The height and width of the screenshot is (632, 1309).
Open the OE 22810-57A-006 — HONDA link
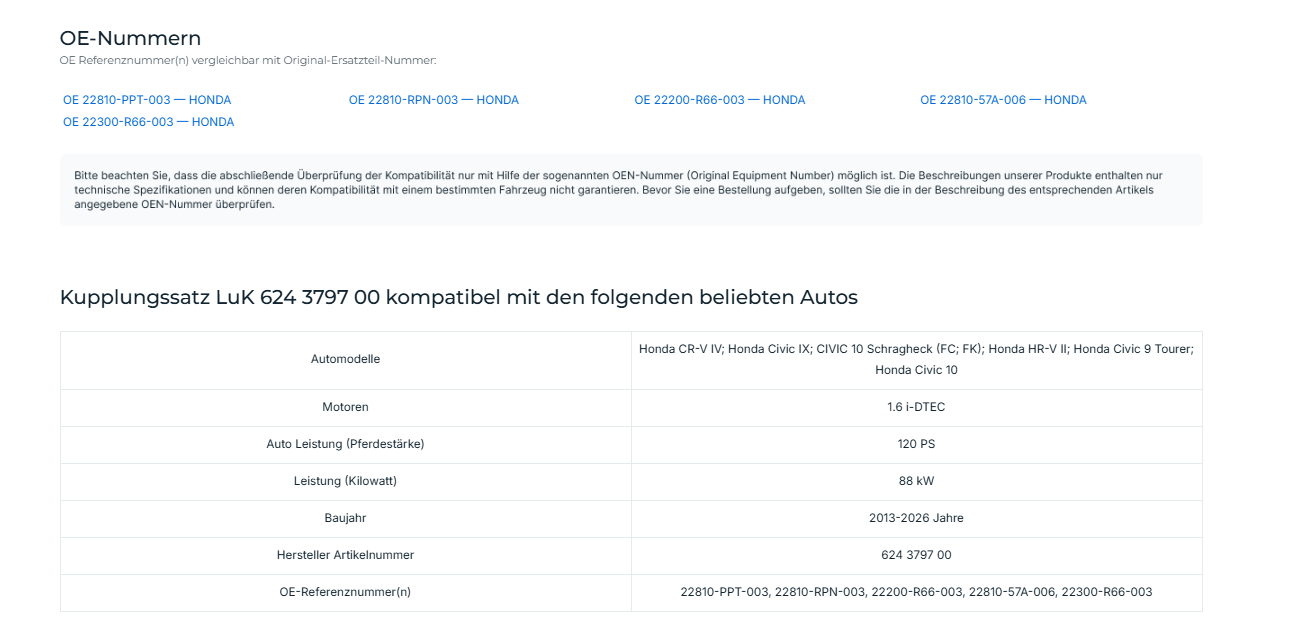pyautogui.click(x=1003, y=100)
